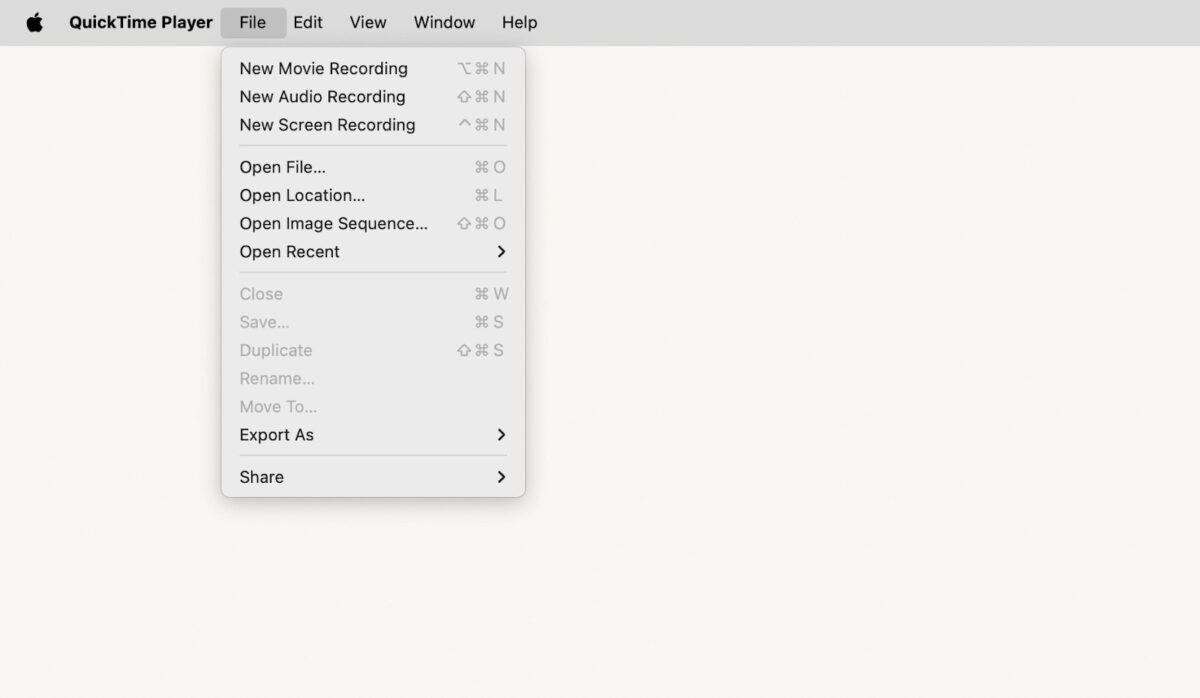Select New Screen Recording
The image size is (1200, 698).
click(x=373, y=125)
